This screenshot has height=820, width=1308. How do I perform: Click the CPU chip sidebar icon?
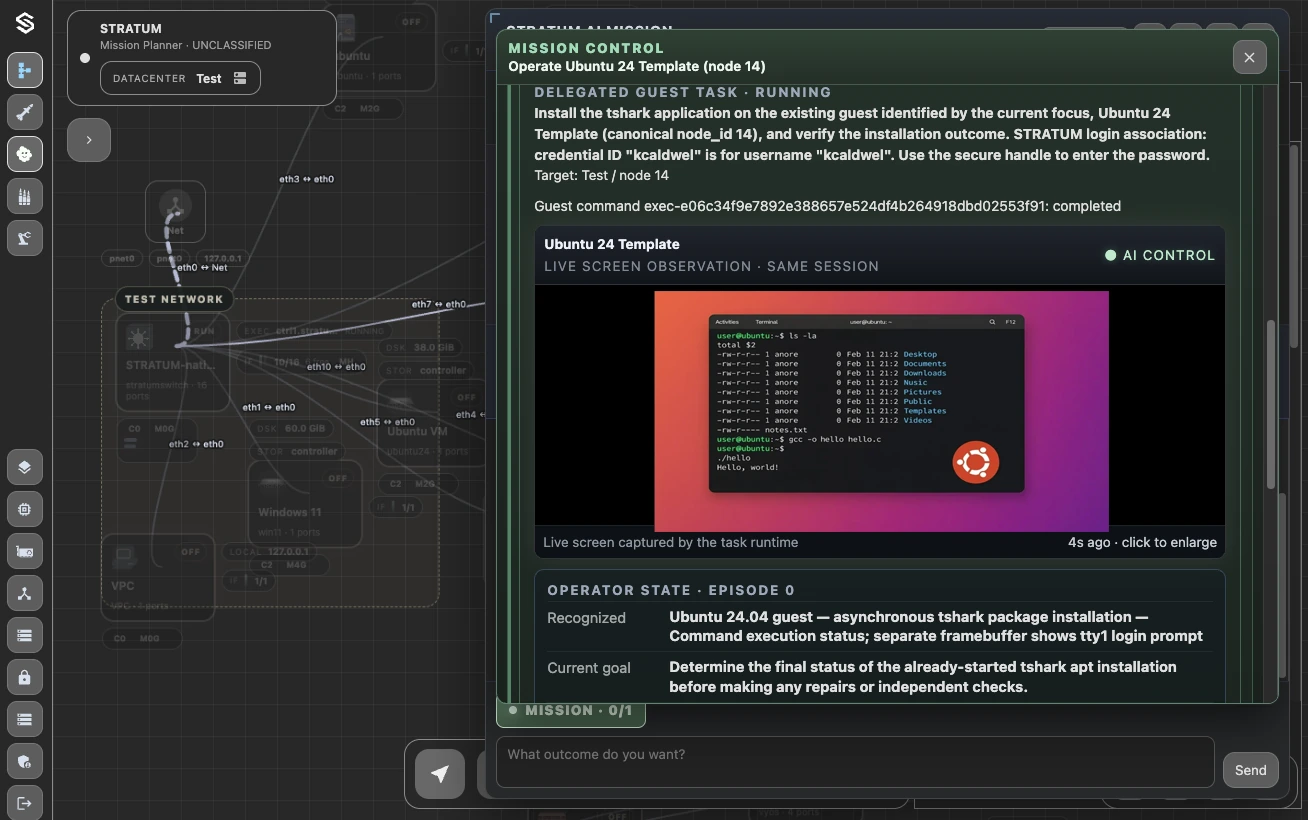25,509
